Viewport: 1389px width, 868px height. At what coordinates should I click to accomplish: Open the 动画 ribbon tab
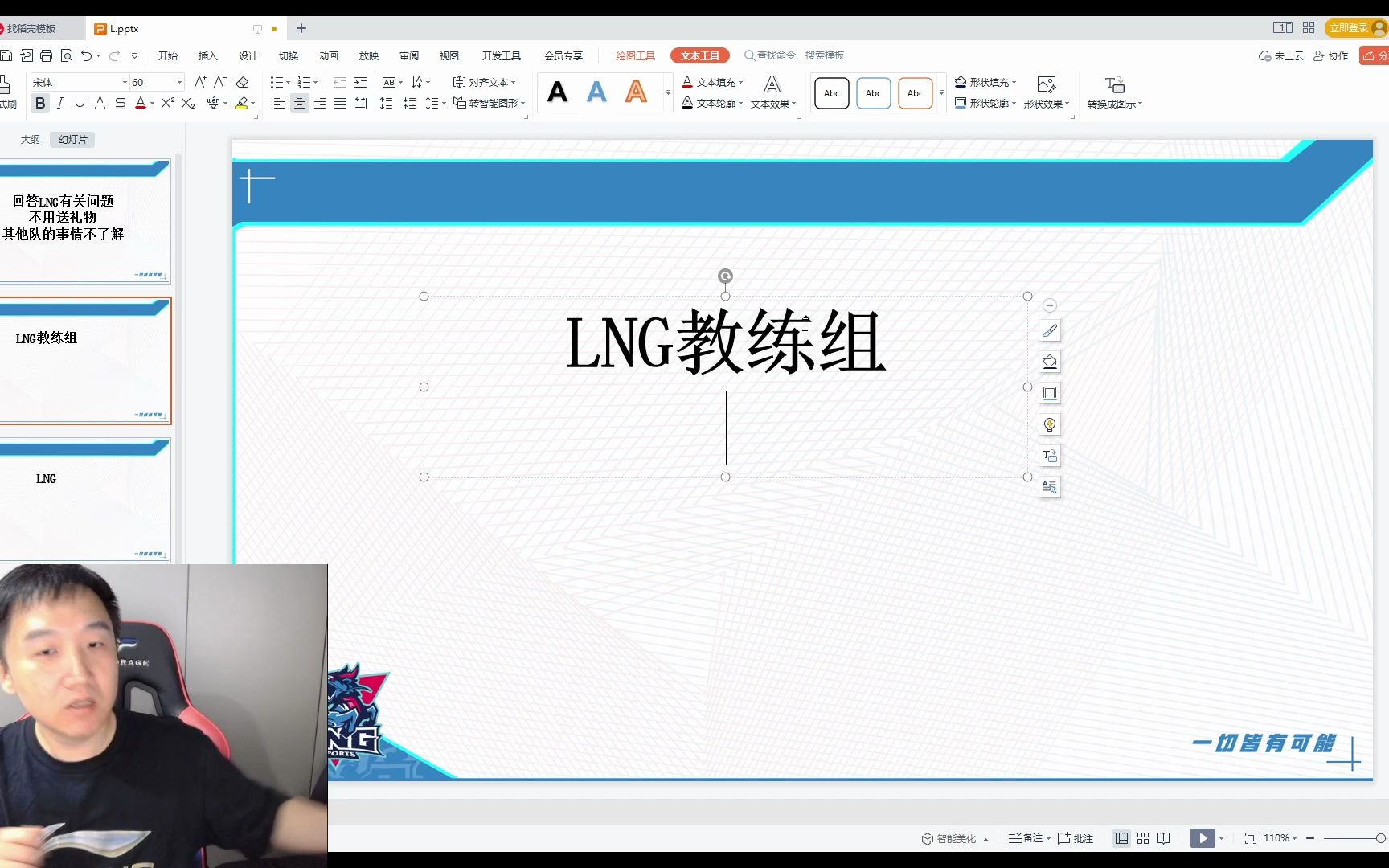[x=329, y=55]
